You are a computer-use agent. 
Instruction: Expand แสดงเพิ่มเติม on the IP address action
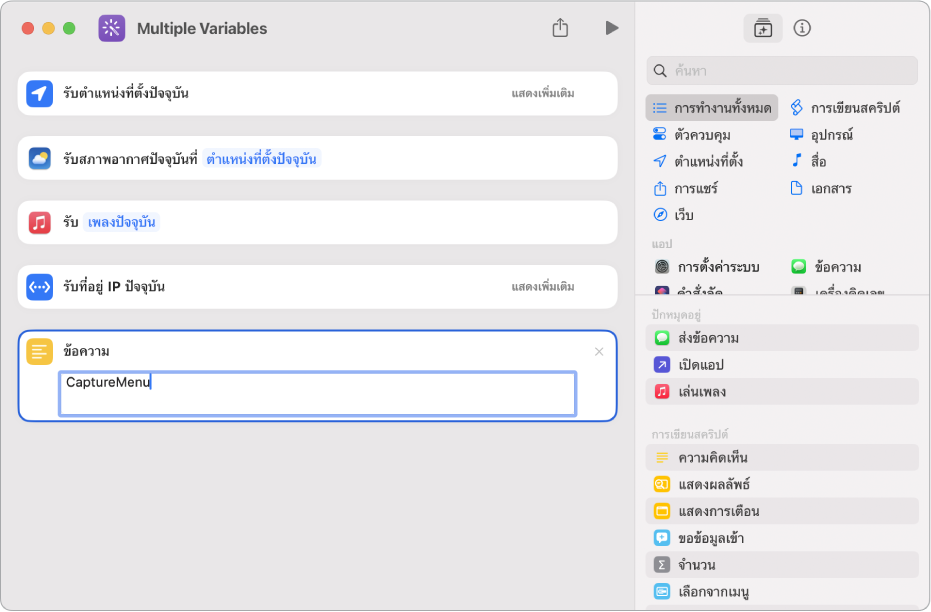(x=542, y=287)
